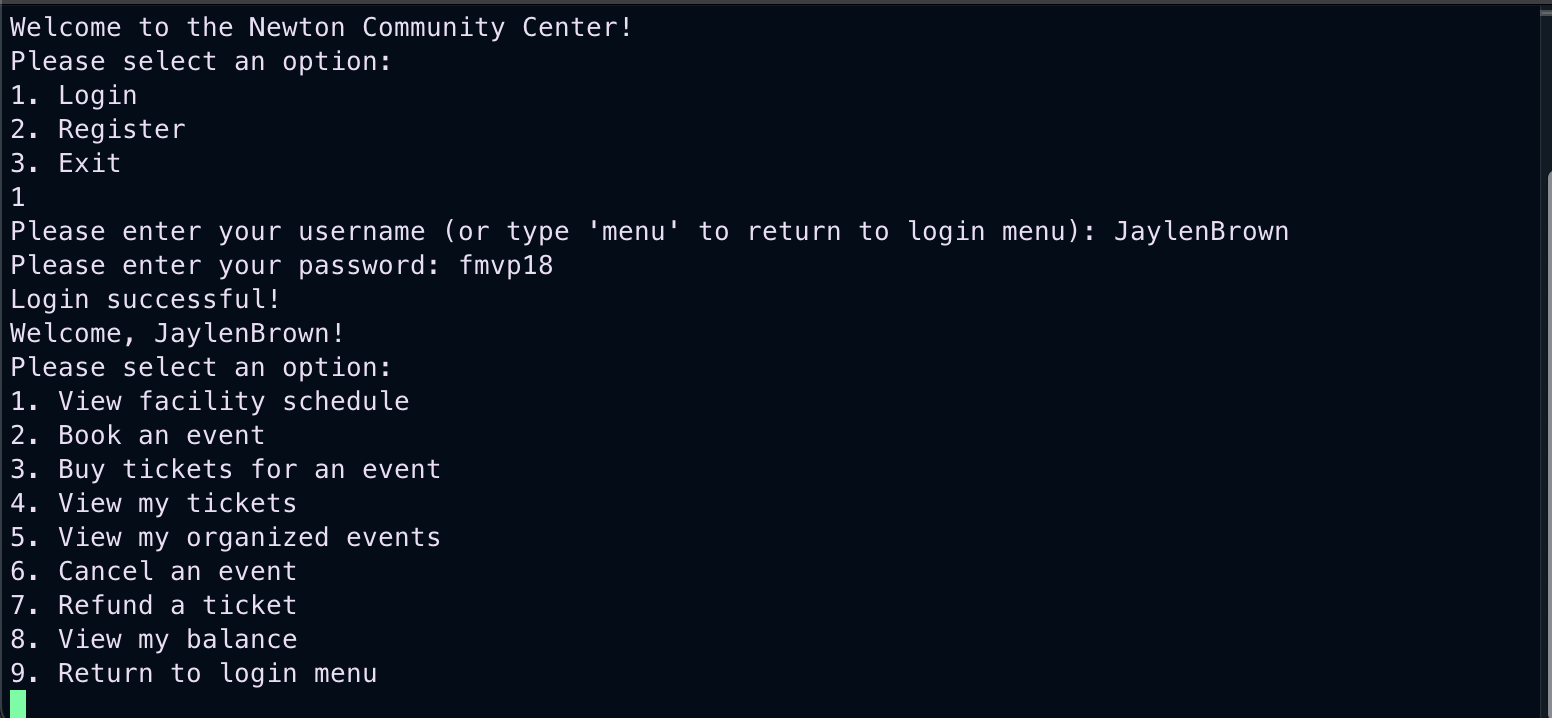Click "3. Buy tickets for an event"
This screenshot has height=718, width=1552.
pos(226,470)
